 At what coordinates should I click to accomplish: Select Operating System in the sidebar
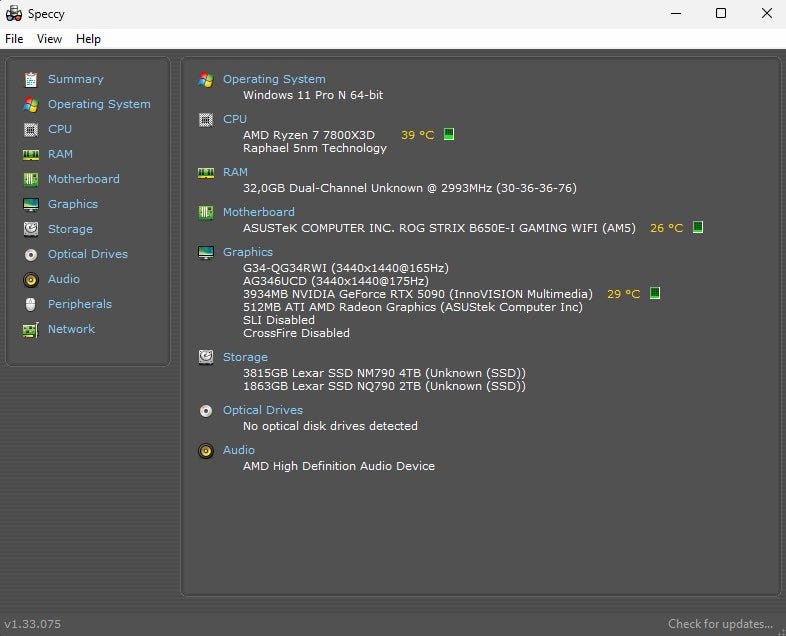click(x=98, y=104)
